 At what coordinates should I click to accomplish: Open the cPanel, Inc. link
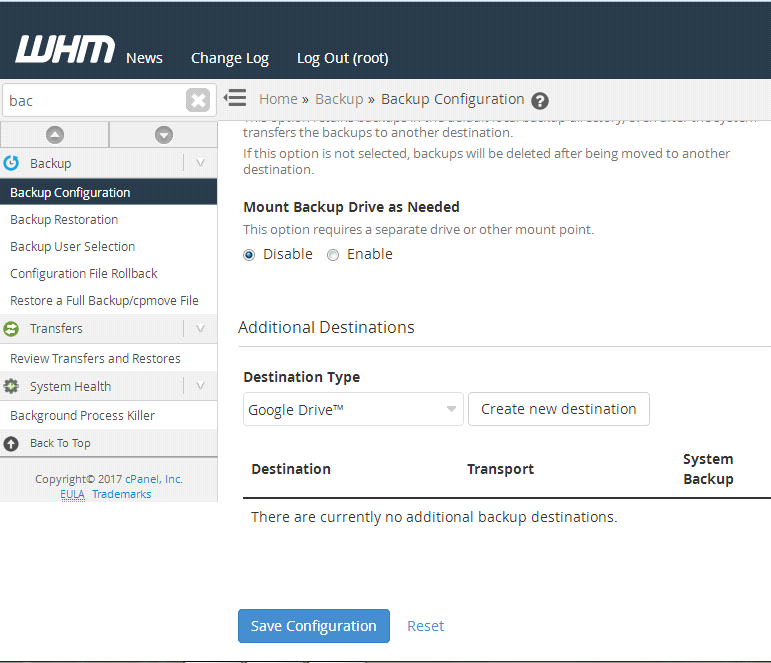coord(154,479)
